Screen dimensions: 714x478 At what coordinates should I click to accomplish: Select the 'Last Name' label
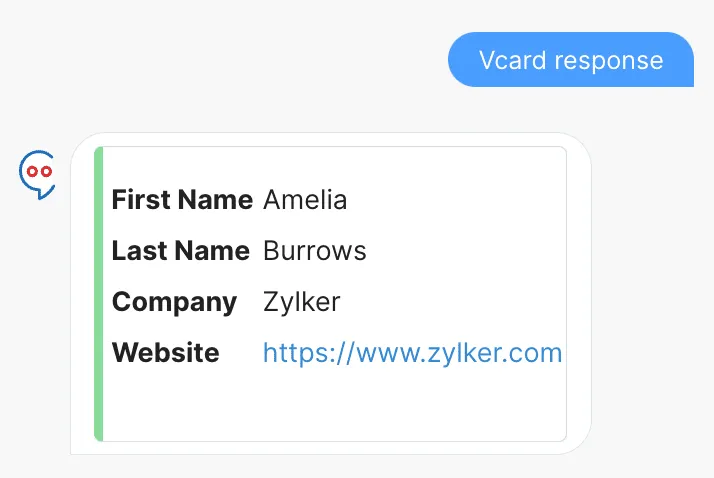click(x=180, y=250)
